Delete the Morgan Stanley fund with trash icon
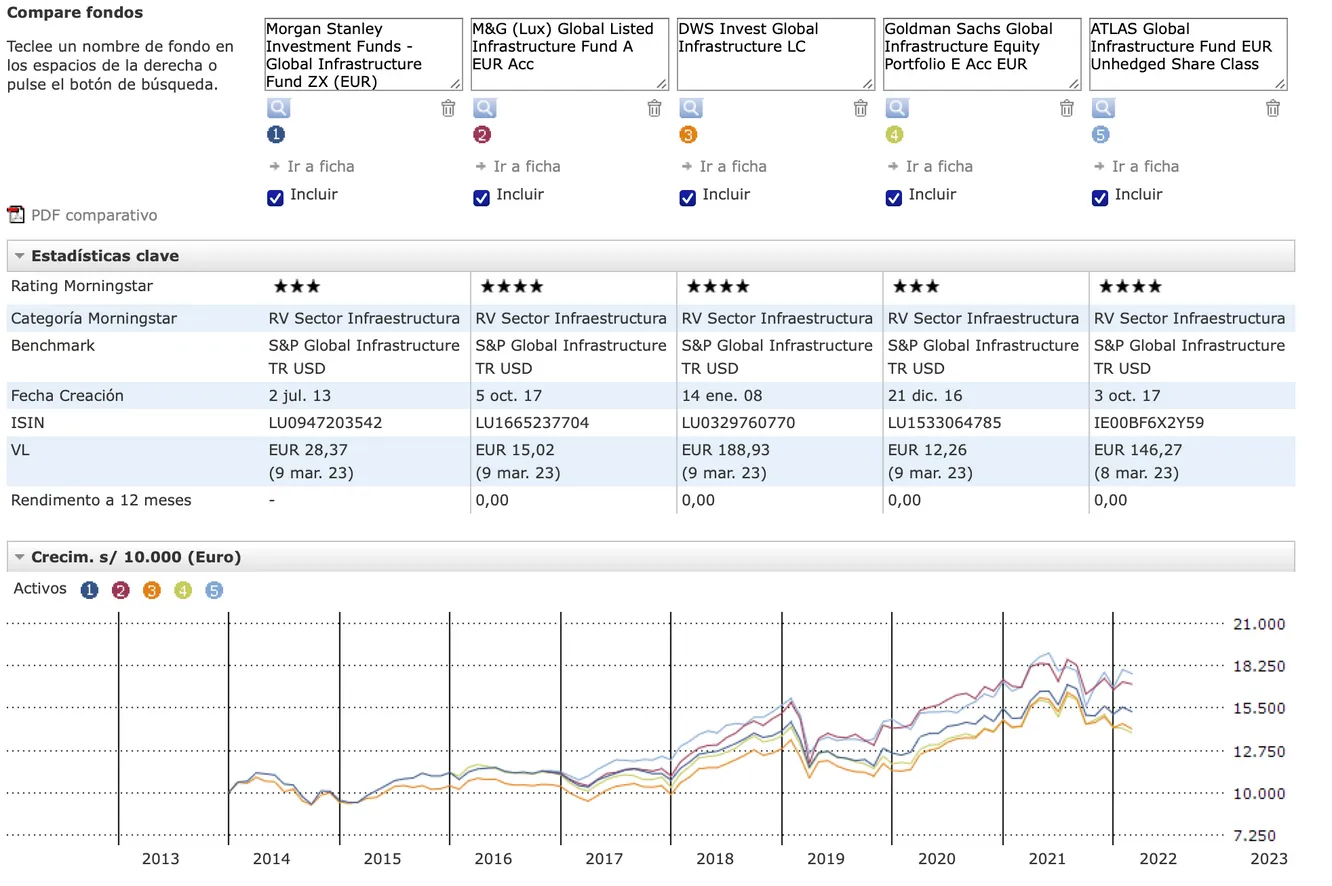 coord(448,108)
